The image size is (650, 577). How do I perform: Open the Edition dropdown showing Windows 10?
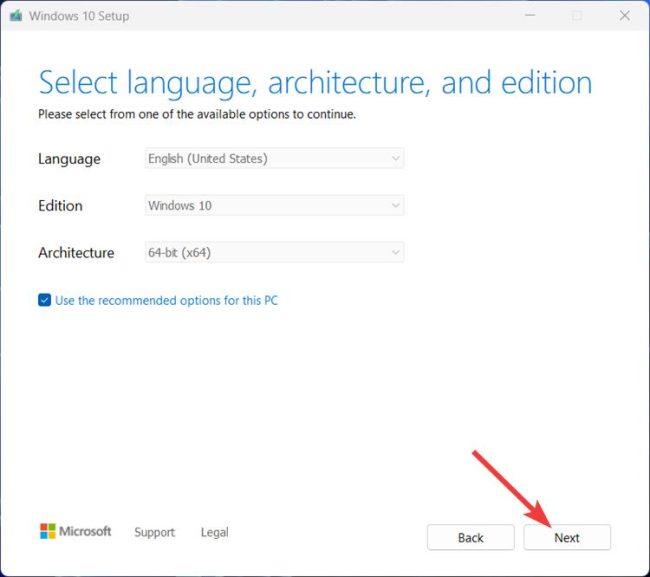click(x=273, y=205)
